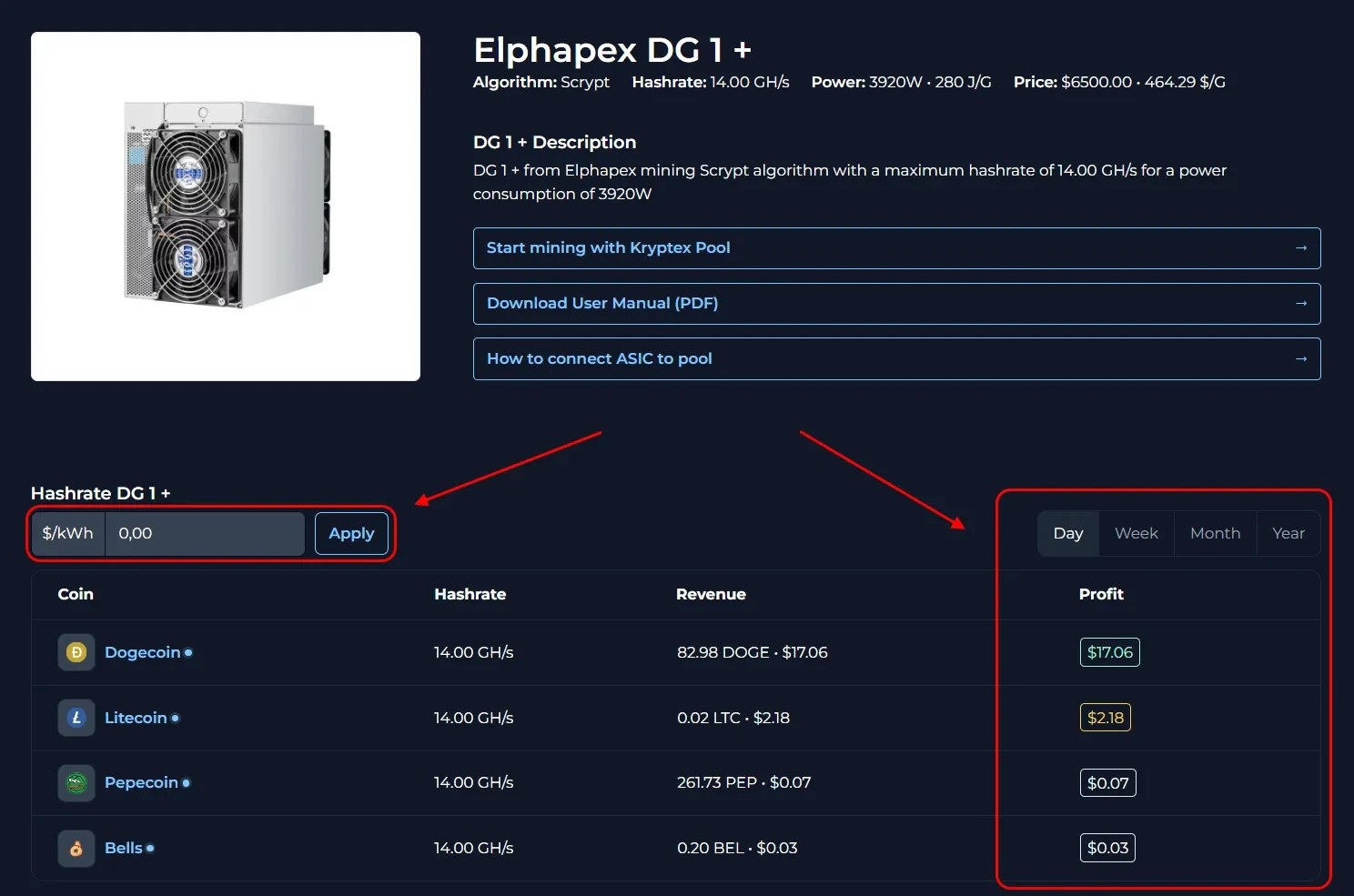The image size is (1354, 896).
Task: Open the Pepecoin coin link
Action: [141, 783]
